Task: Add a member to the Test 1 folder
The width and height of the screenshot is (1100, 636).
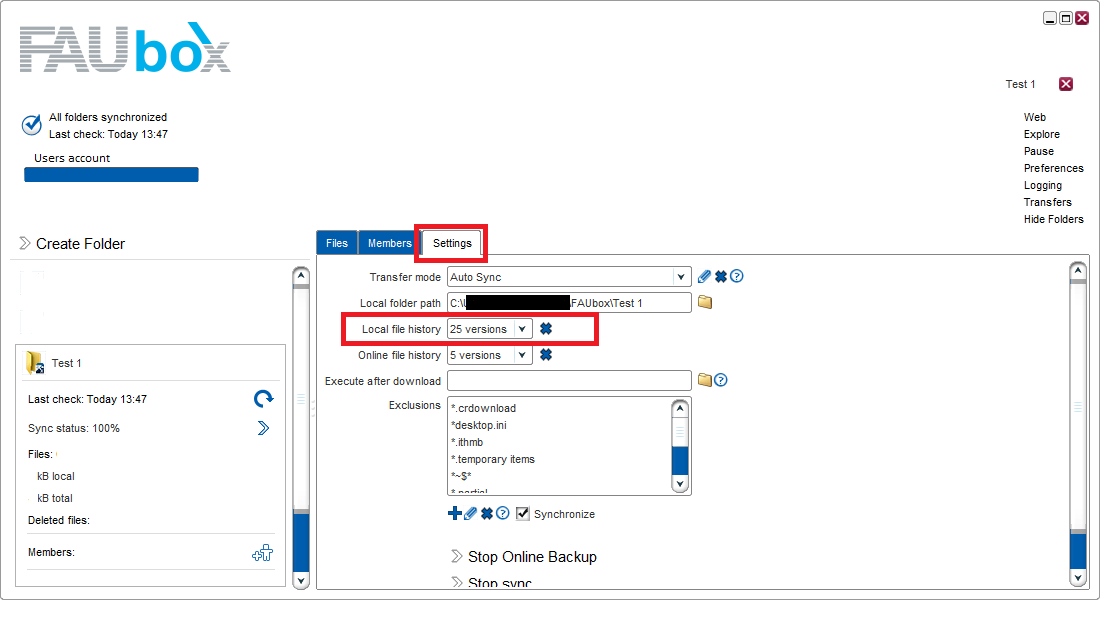Action: (x=262, y=551)
